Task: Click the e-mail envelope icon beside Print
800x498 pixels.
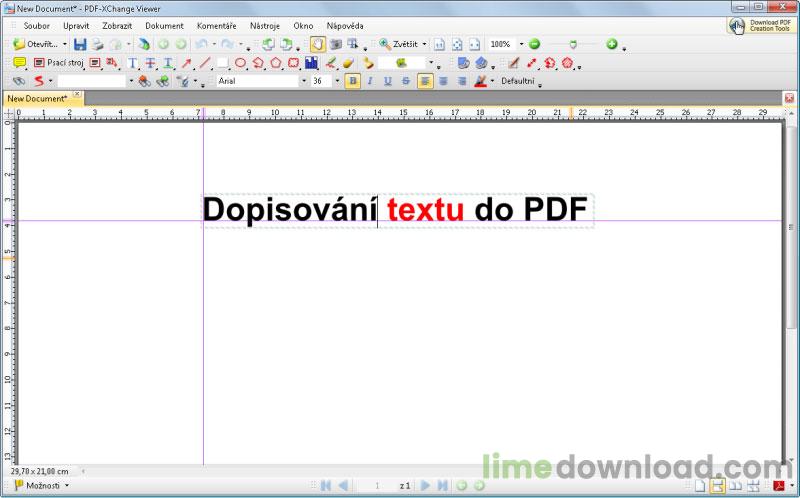Action: tap(117, 44)
